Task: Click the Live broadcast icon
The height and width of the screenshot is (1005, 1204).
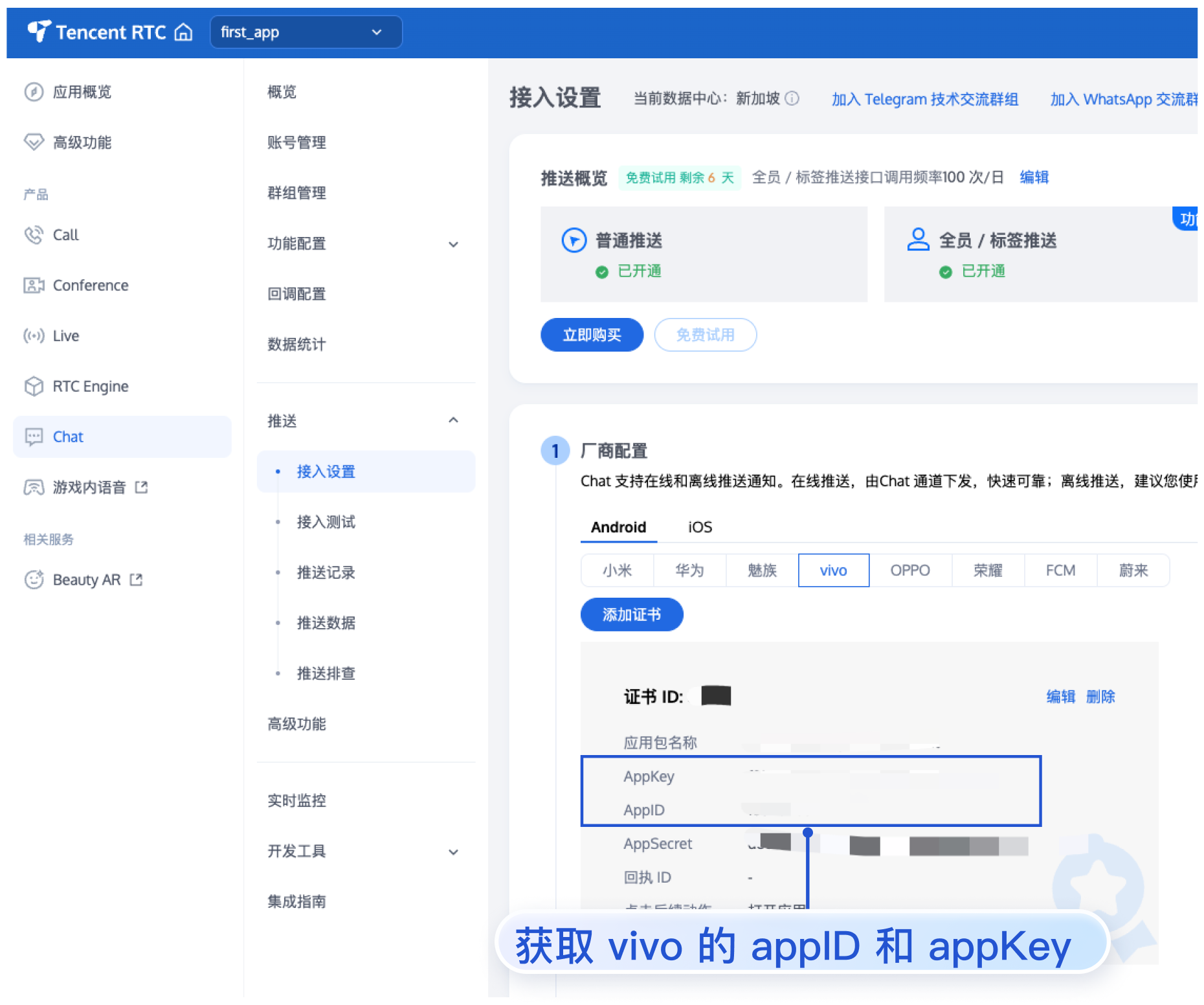Action: click(x=34, y=336)
